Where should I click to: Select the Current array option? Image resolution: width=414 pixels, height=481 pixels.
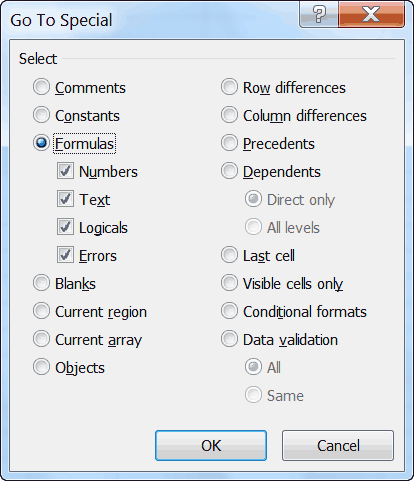pos(41,339)
